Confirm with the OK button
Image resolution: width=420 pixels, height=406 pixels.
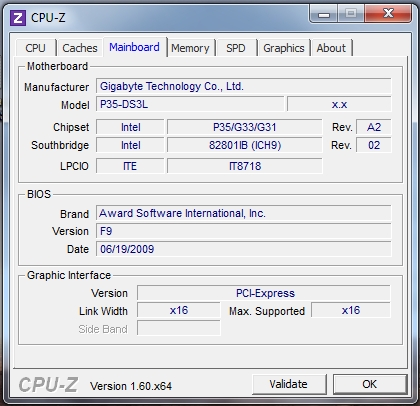click(370, 384)
